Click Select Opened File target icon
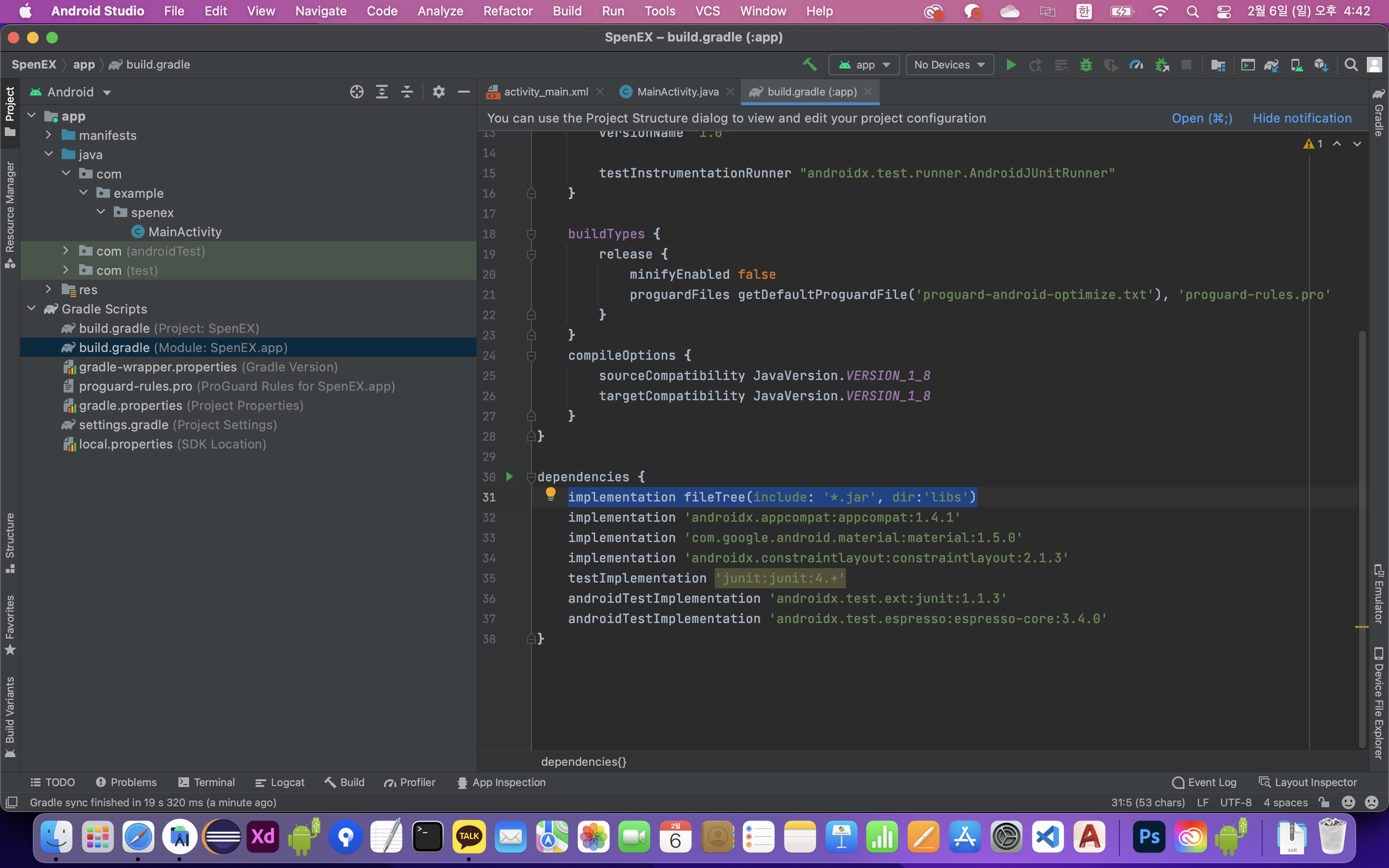This screenshot has width=1389, height=868. pos(356,92)
